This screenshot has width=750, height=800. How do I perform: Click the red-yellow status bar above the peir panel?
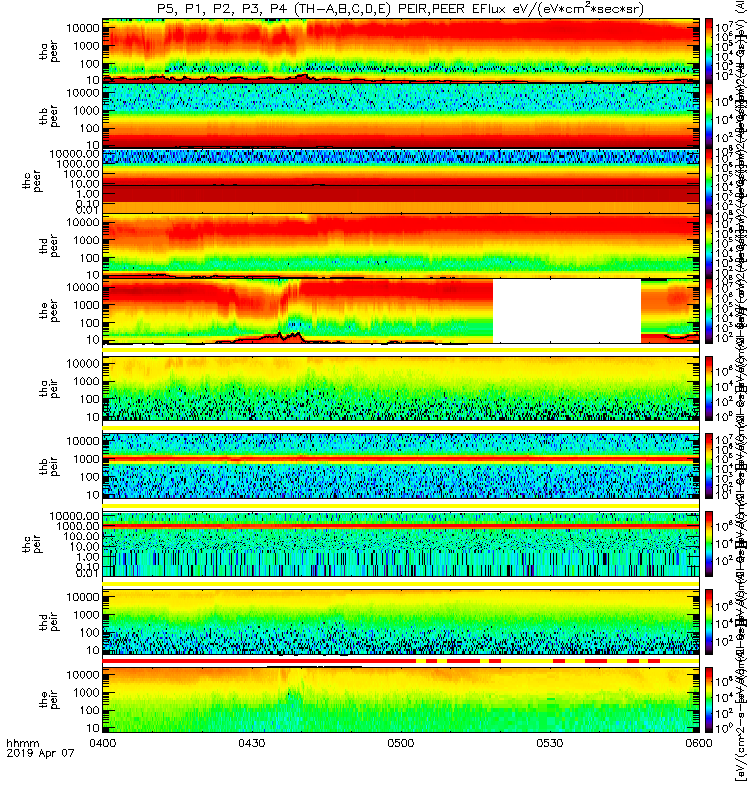tap(401, 661)
